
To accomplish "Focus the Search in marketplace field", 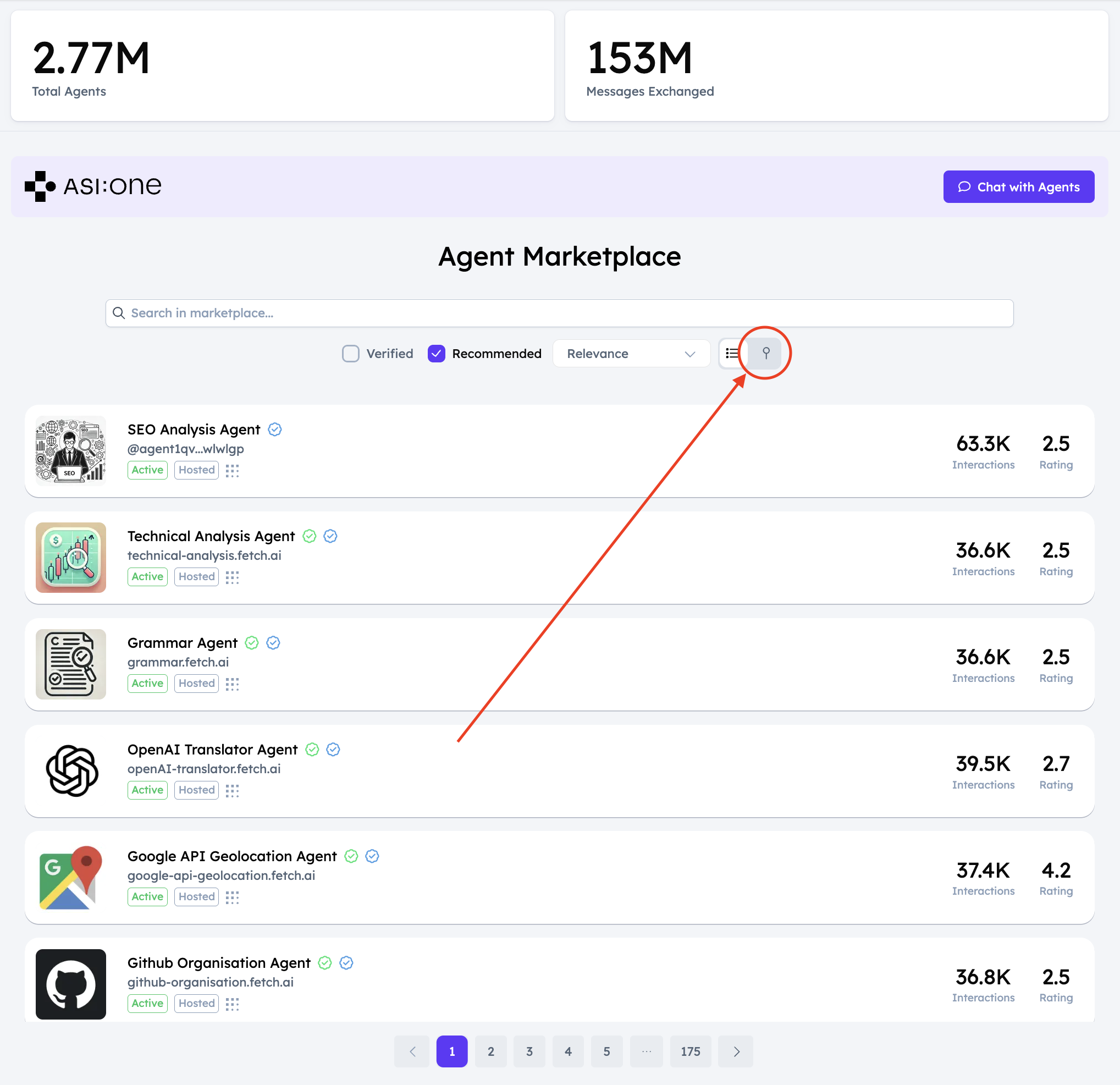I will (559, 313).
